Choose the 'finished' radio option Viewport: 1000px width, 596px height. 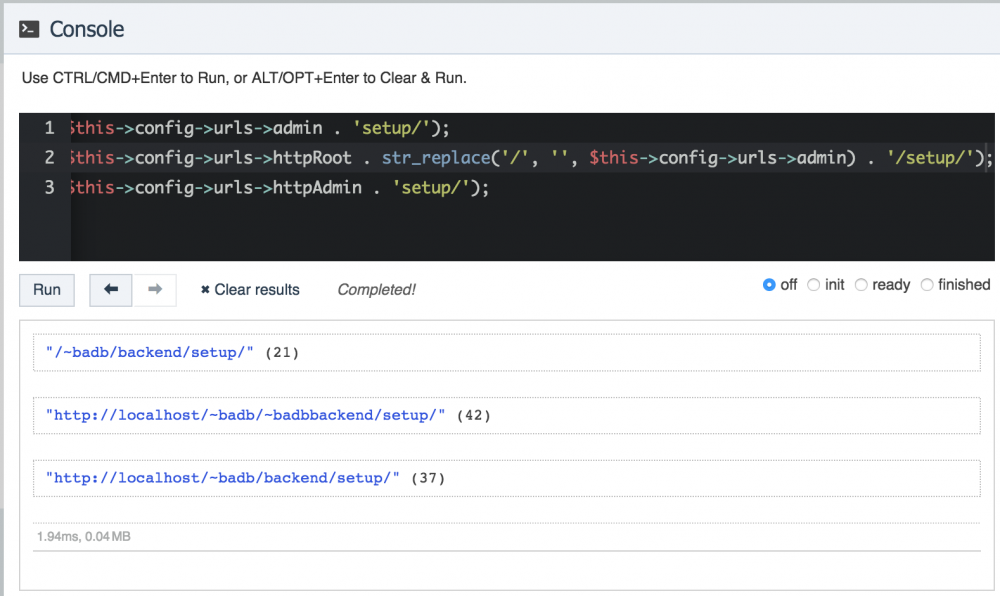coord(927,285)
